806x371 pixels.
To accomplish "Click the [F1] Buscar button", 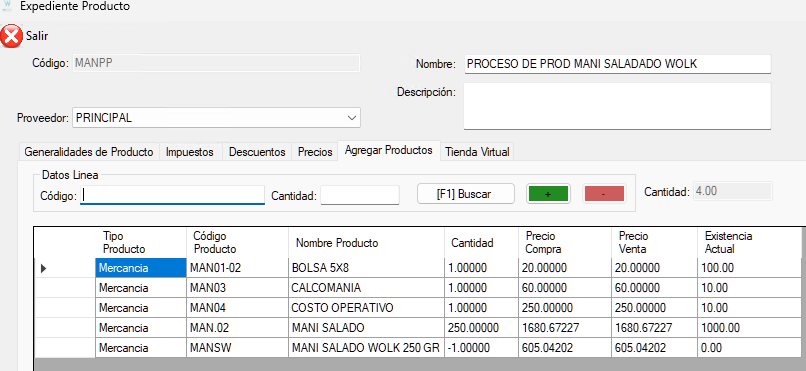I will coord(466,194).
